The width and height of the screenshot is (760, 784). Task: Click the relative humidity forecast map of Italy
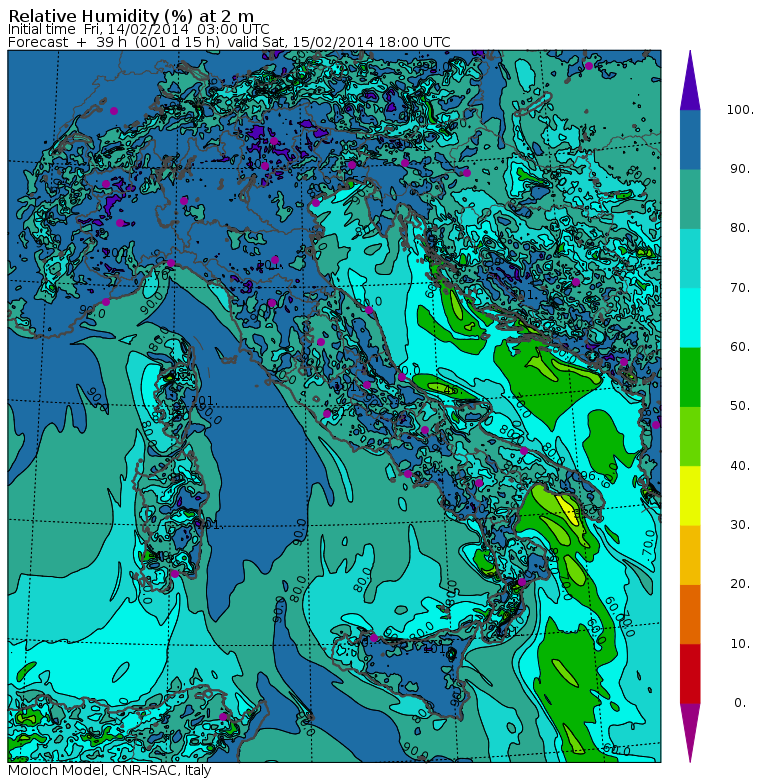pyautogui.click(x=334, y=406)
